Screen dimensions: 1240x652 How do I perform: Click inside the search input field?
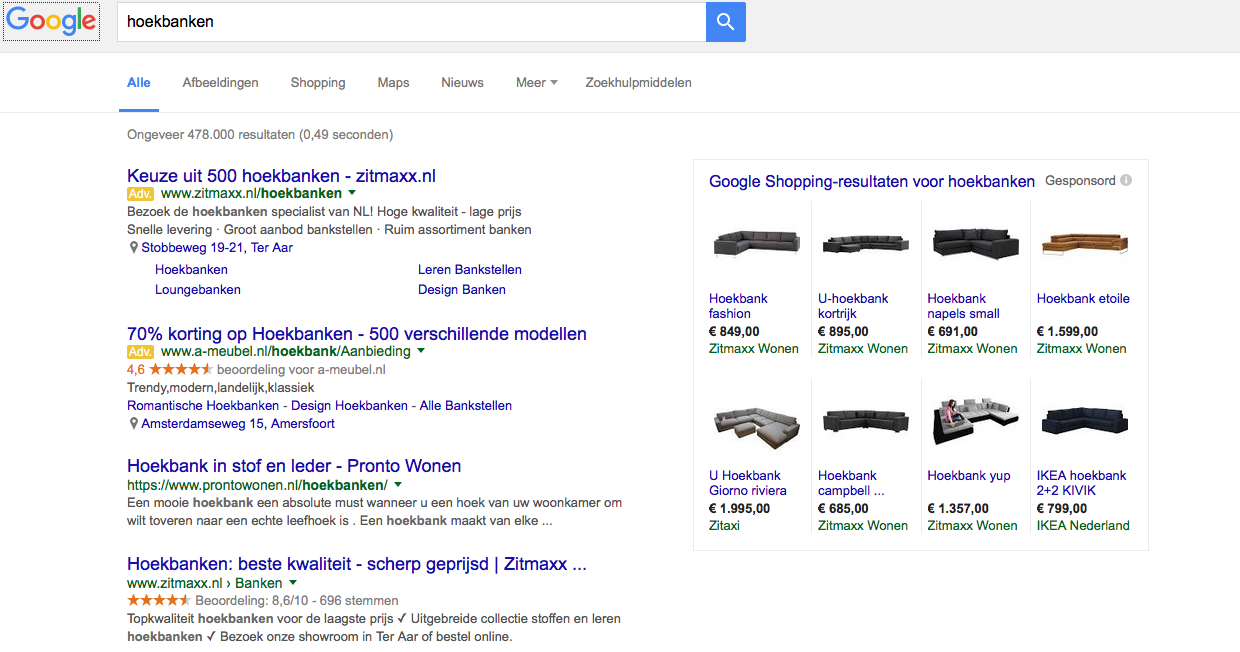(400, 21)
